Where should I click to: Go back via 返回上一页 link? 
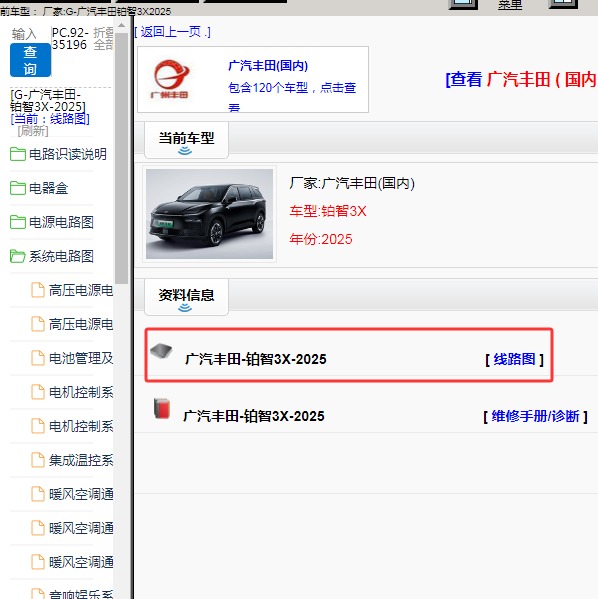coord(172,32)
